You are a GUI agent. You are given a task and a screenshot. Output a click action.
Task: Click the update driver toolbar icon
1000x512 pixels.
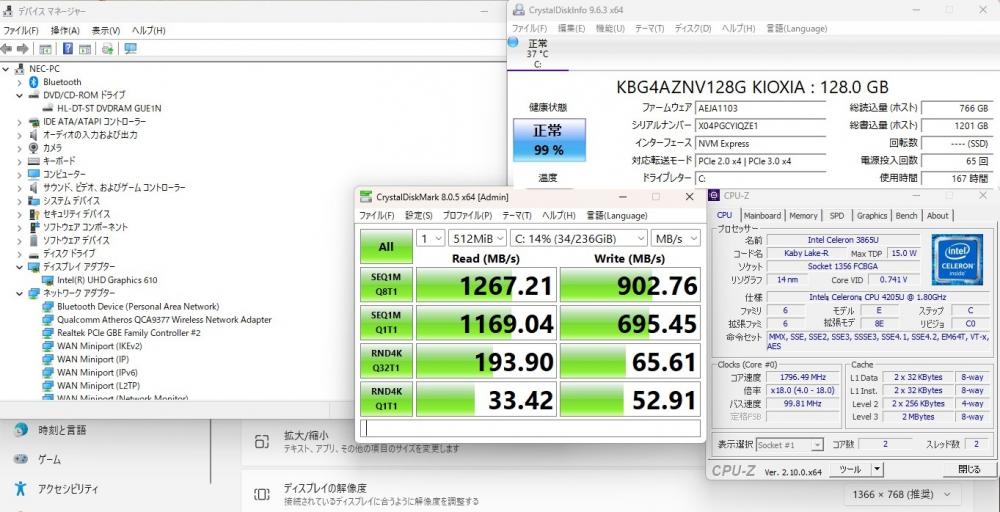[108, 49]
